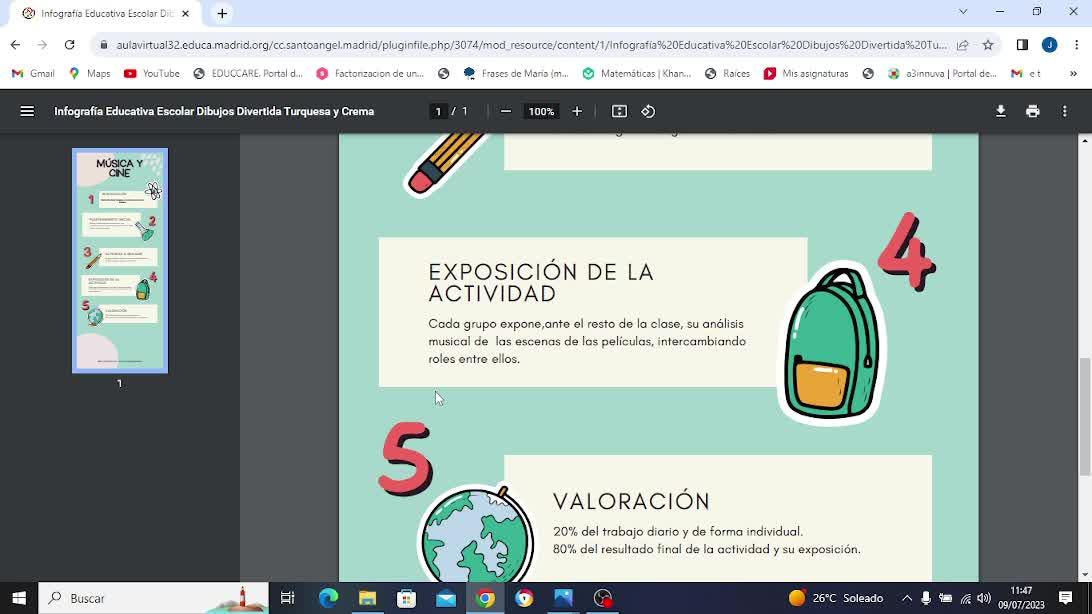Select the page 1 thumbnail
The width and height of the screenshot is (1092, 614).
[x=120, y=260]
